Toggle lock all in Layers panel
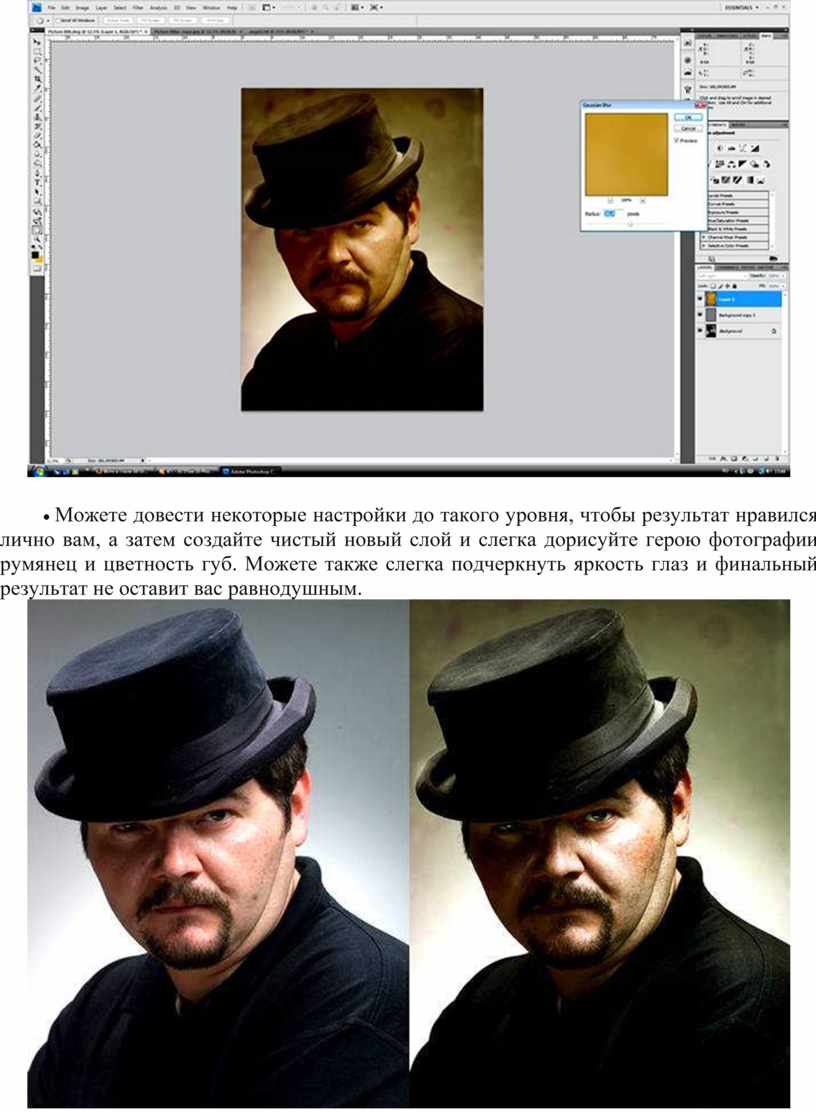This screenshot has height=1112, width=816. [734, 286]
